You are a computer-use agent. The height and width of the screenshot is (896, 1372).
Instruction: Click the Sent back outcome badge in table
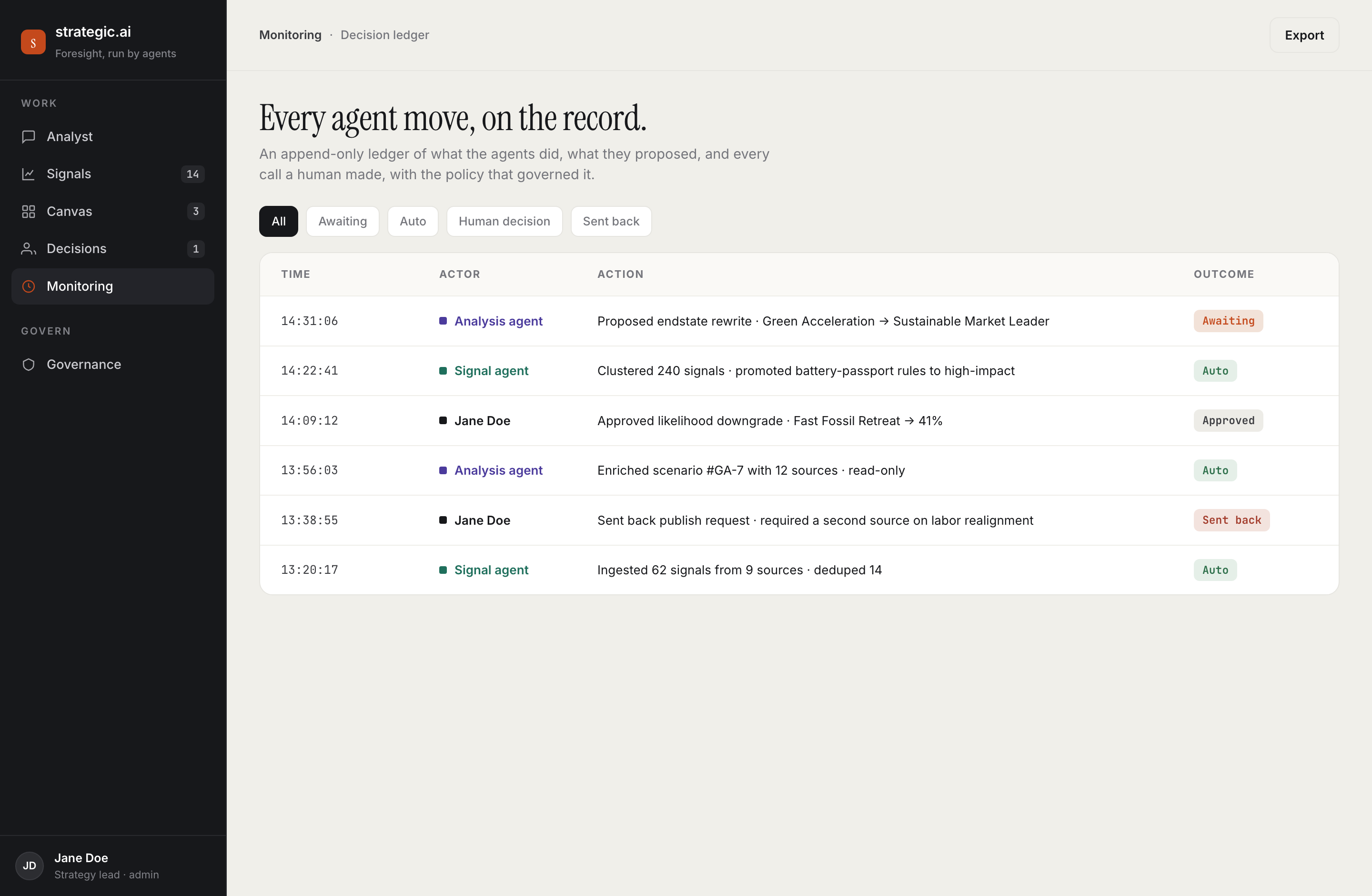(x=1232, y=520)
